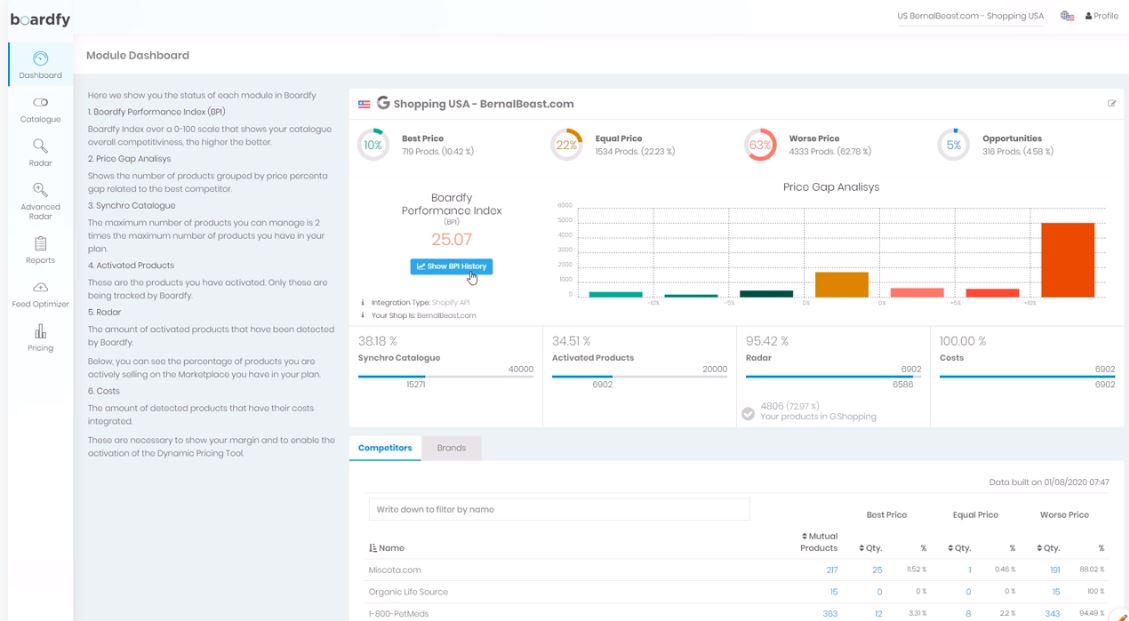Click the Costs progress bar
Viewport: 1129px width, 621px height.
(1027, 377)
